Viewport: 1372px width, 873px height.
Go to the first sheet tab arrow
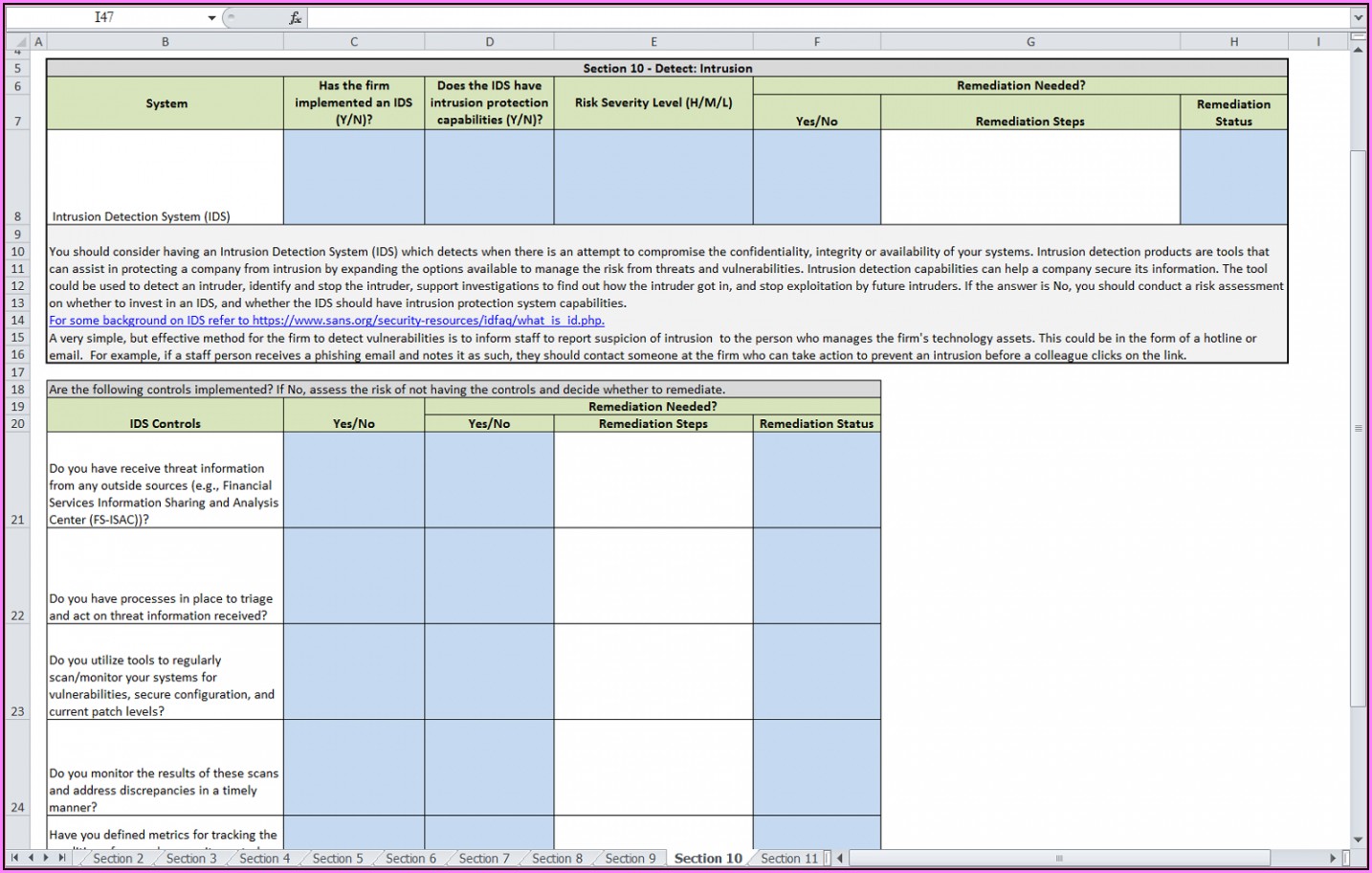14,858
